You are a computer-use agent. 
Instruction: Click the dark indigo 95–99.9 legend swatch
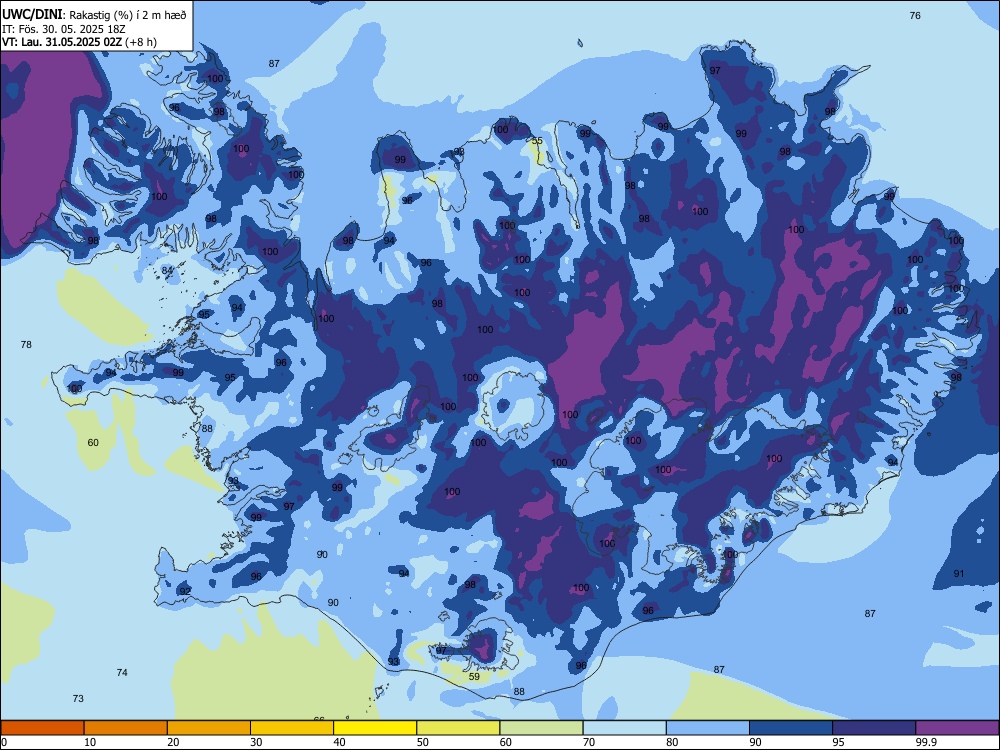pos(874,728)
